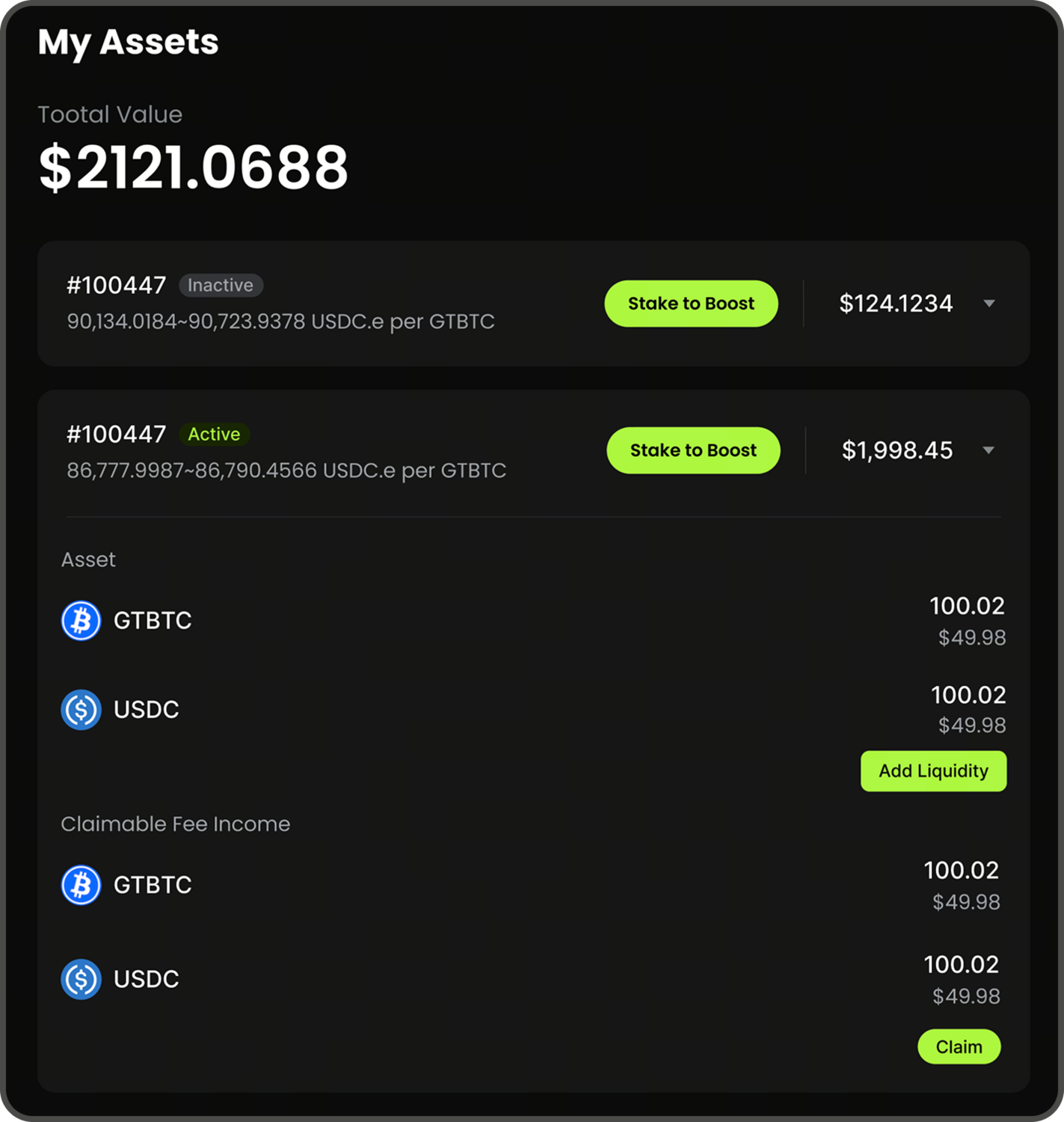Click the Inactive position price range text
Image resolution: width=1064 pixels, height=1122 pixels.
pyautogui.click(x=280, y=322)
